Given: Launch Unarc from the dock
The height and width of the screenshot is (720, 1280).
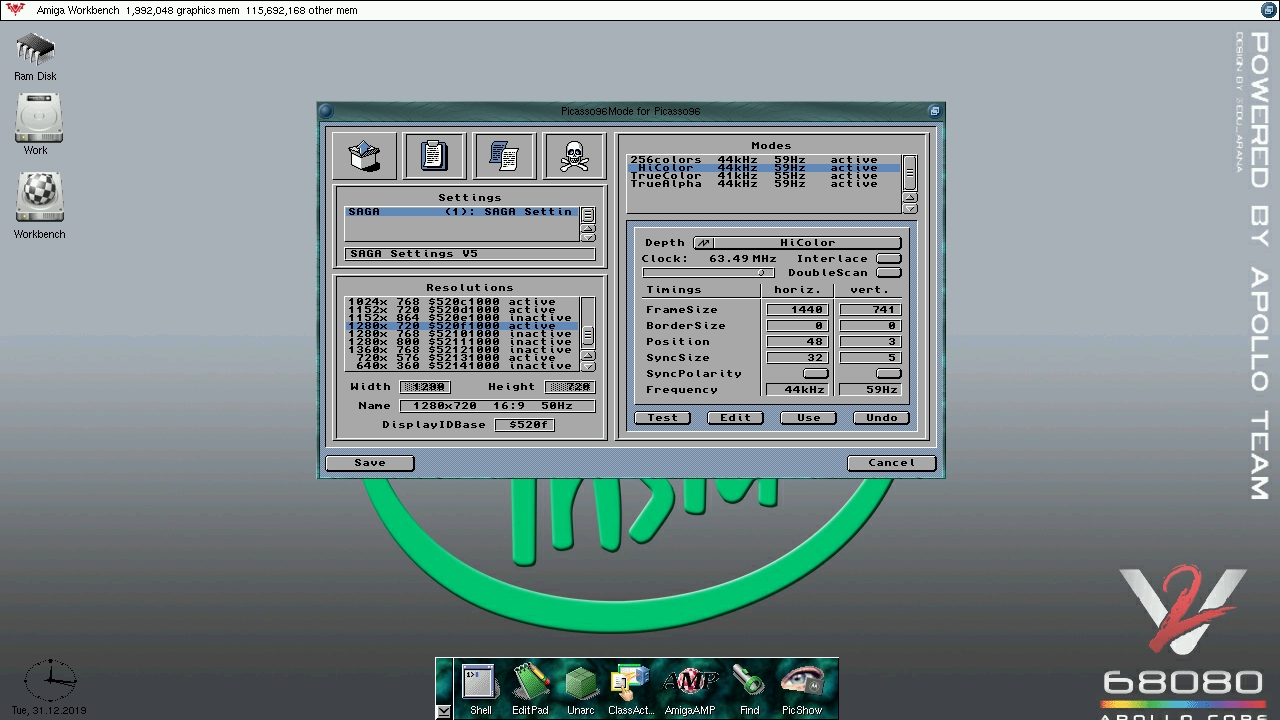Looking at the screenshot, I should [x=580, y=688].
